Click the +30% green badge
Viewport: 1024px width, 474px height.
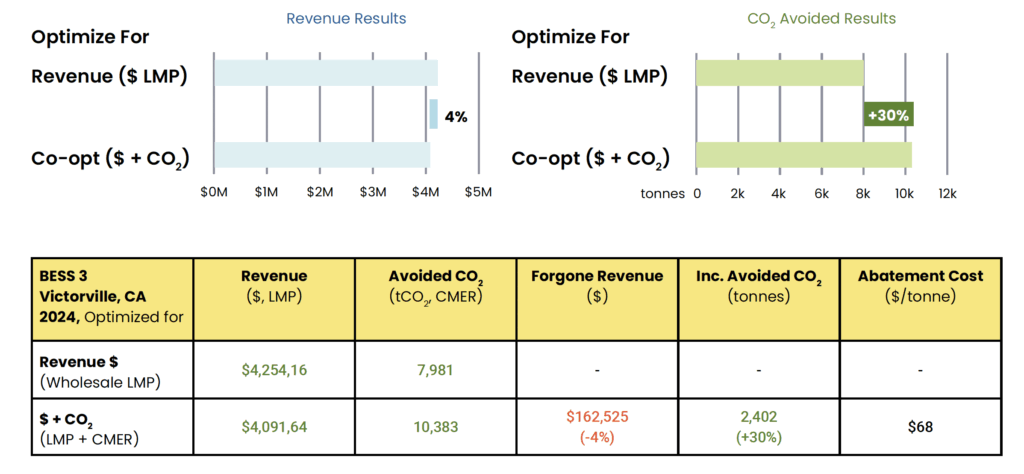[888, 115]
